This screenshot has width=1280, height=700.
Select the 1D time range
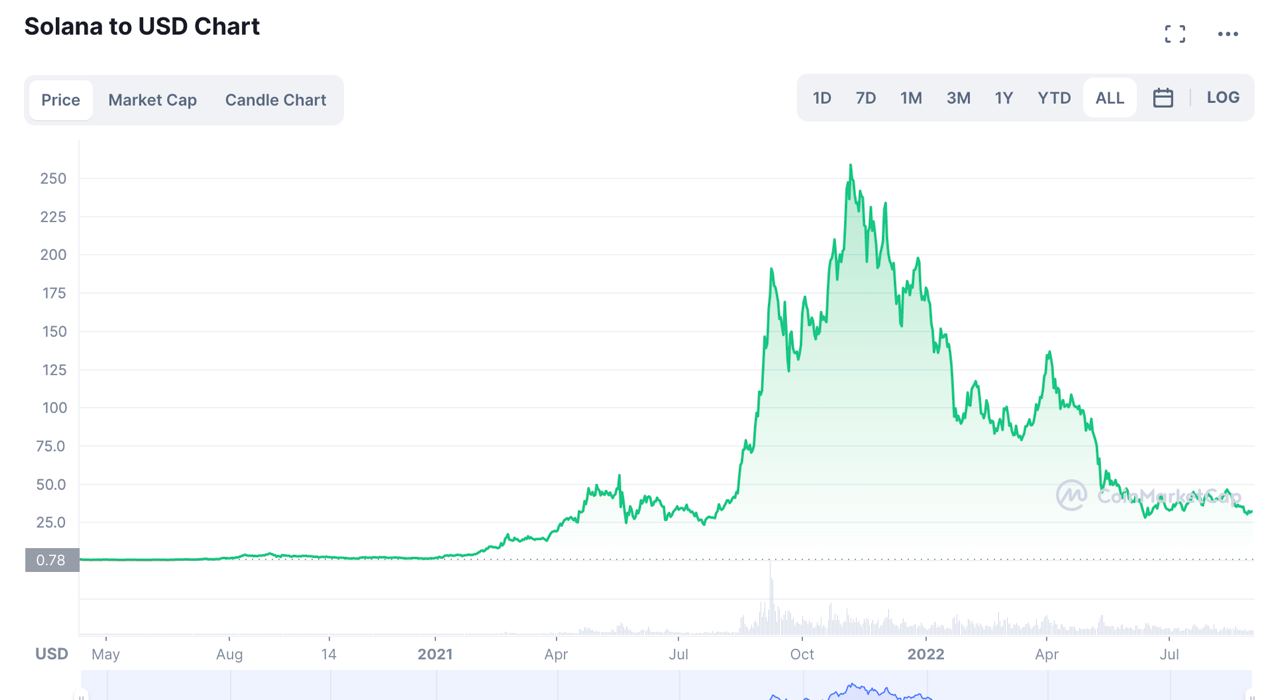(822, 98)
